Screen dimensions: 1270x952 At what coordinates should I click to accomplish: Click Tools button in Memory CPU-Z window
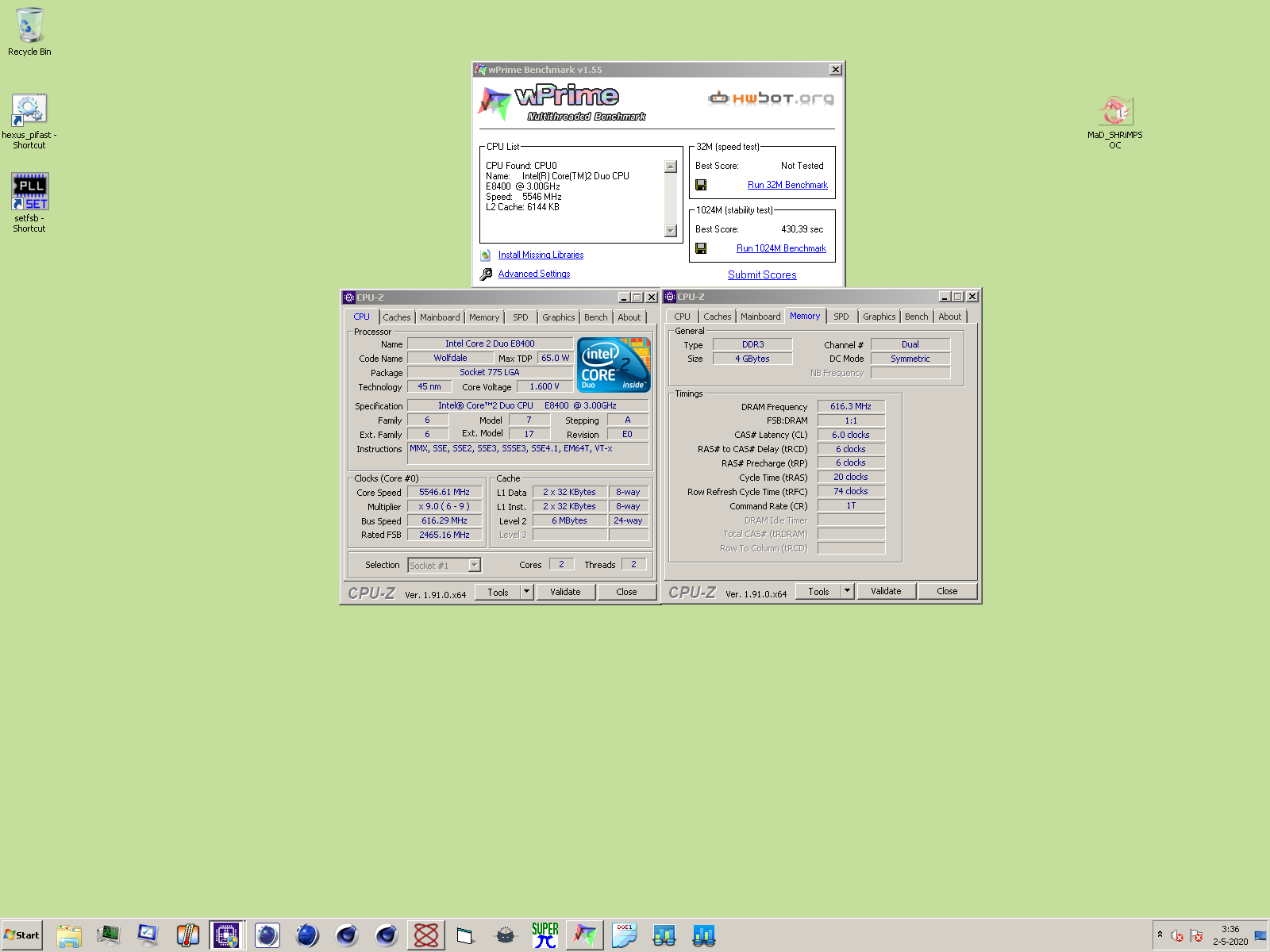(x=818, y=591)
